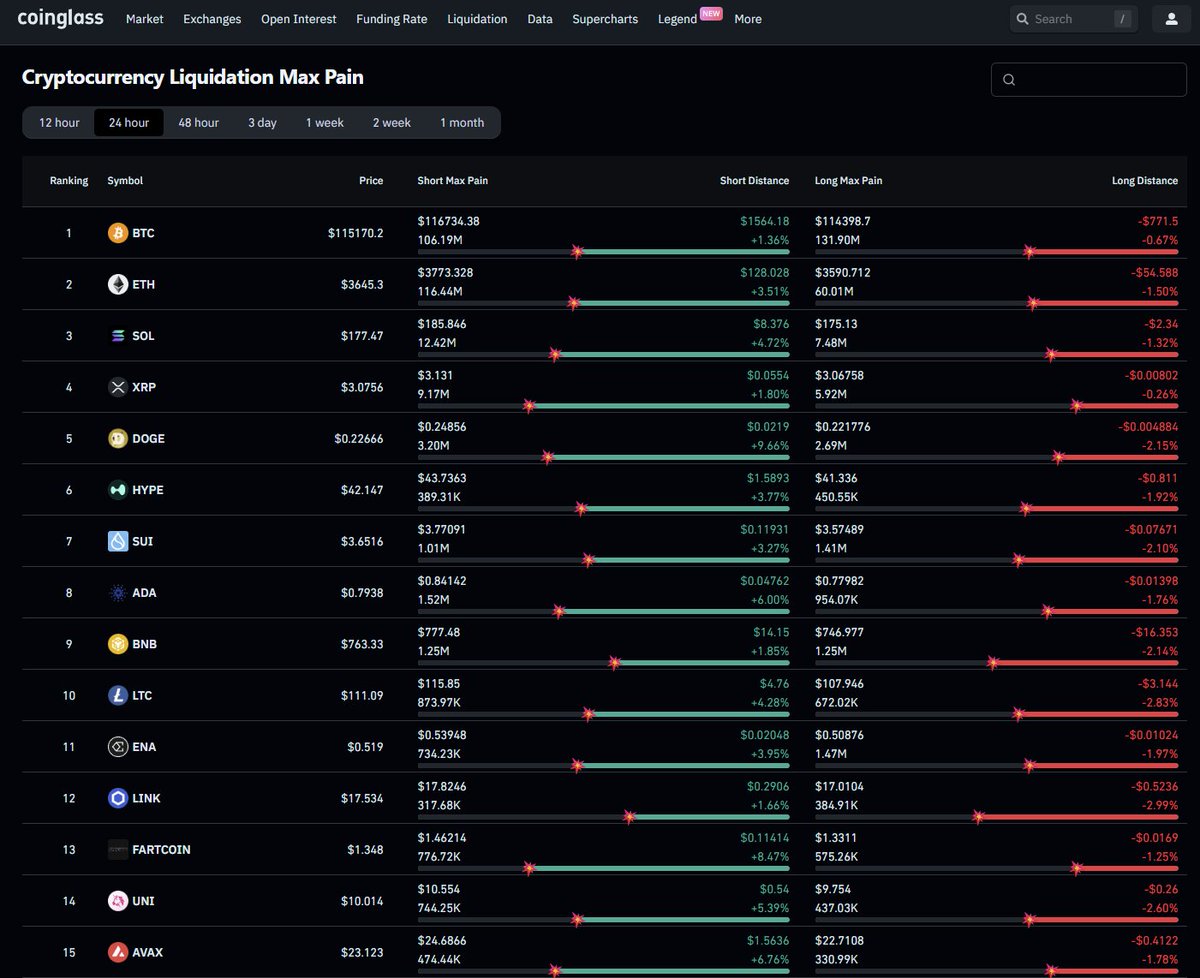Click the BTC short max pain marker
Viewport: 1200px width, 978px height.
pos(576,252)
